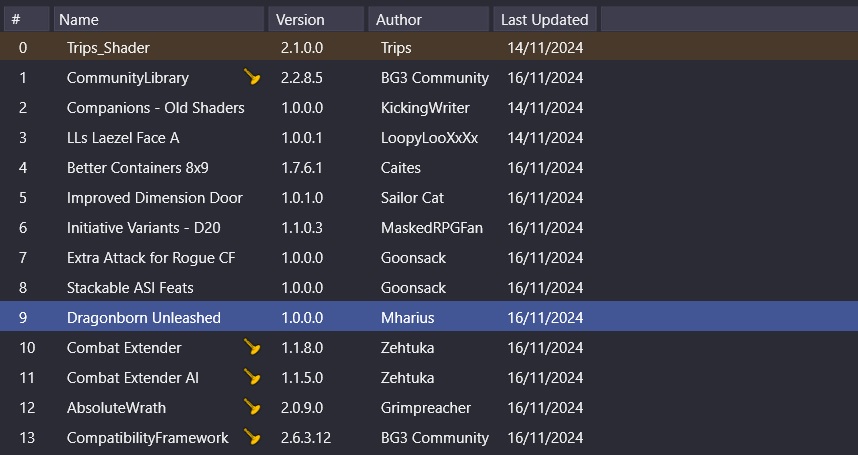Select the LLs Laezel Face A mod
This screenshot has width=858, height=455.
pos(123,137)
